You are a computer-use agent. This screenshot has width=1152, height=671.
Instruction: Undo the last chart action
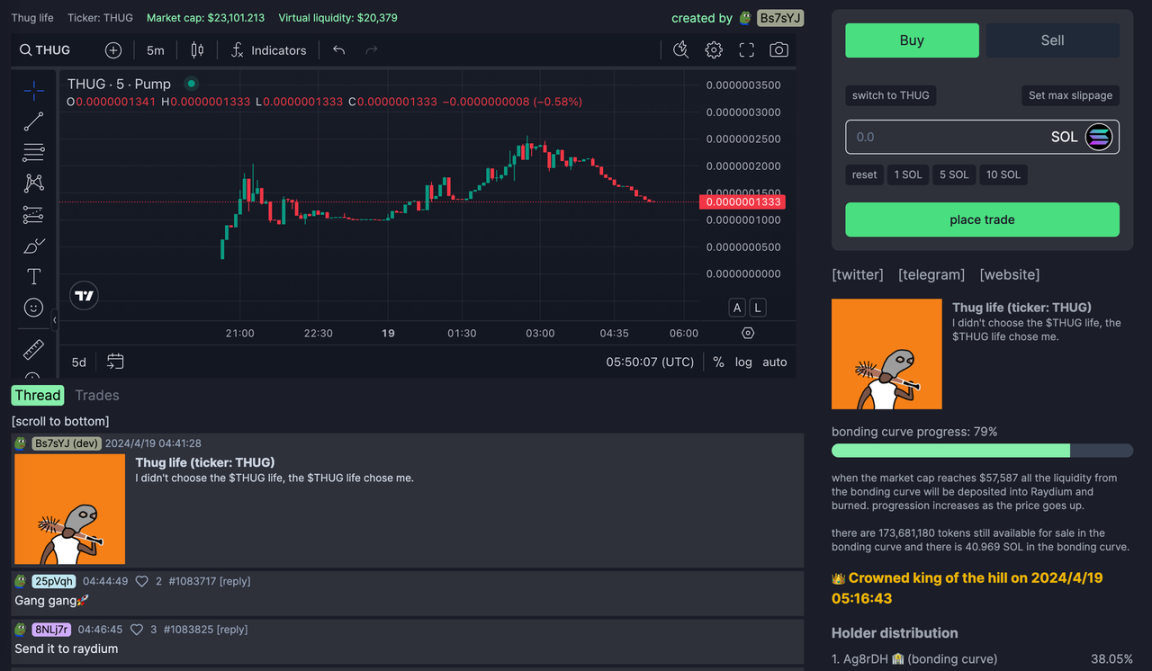point(339,50)
